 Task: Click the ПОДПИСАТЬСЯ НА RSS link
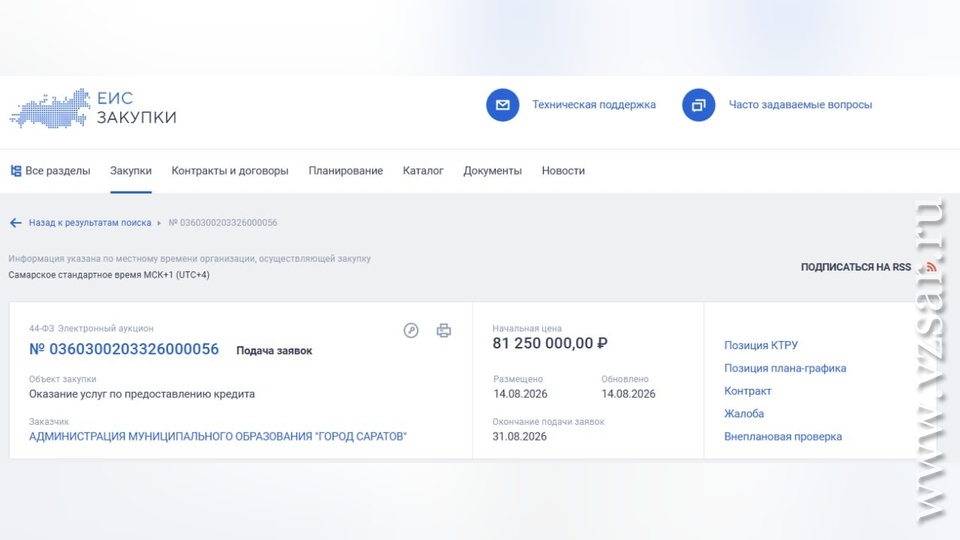tap(856, 267)
